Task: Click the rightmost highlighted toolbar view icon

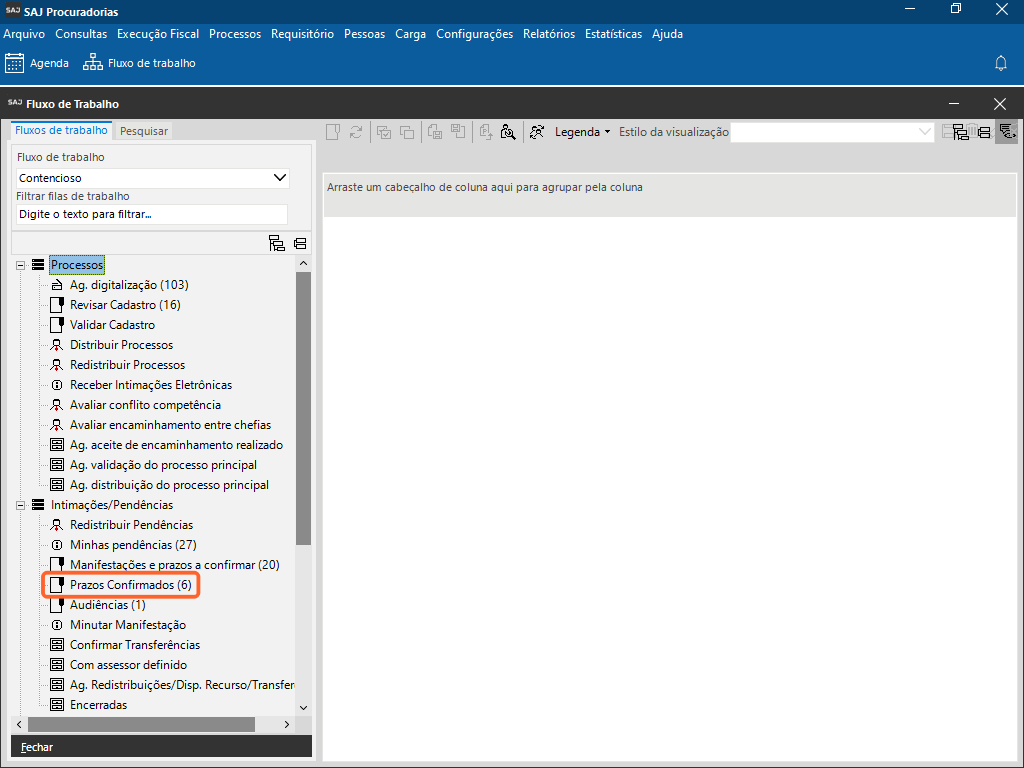Action: (1006, 132)
